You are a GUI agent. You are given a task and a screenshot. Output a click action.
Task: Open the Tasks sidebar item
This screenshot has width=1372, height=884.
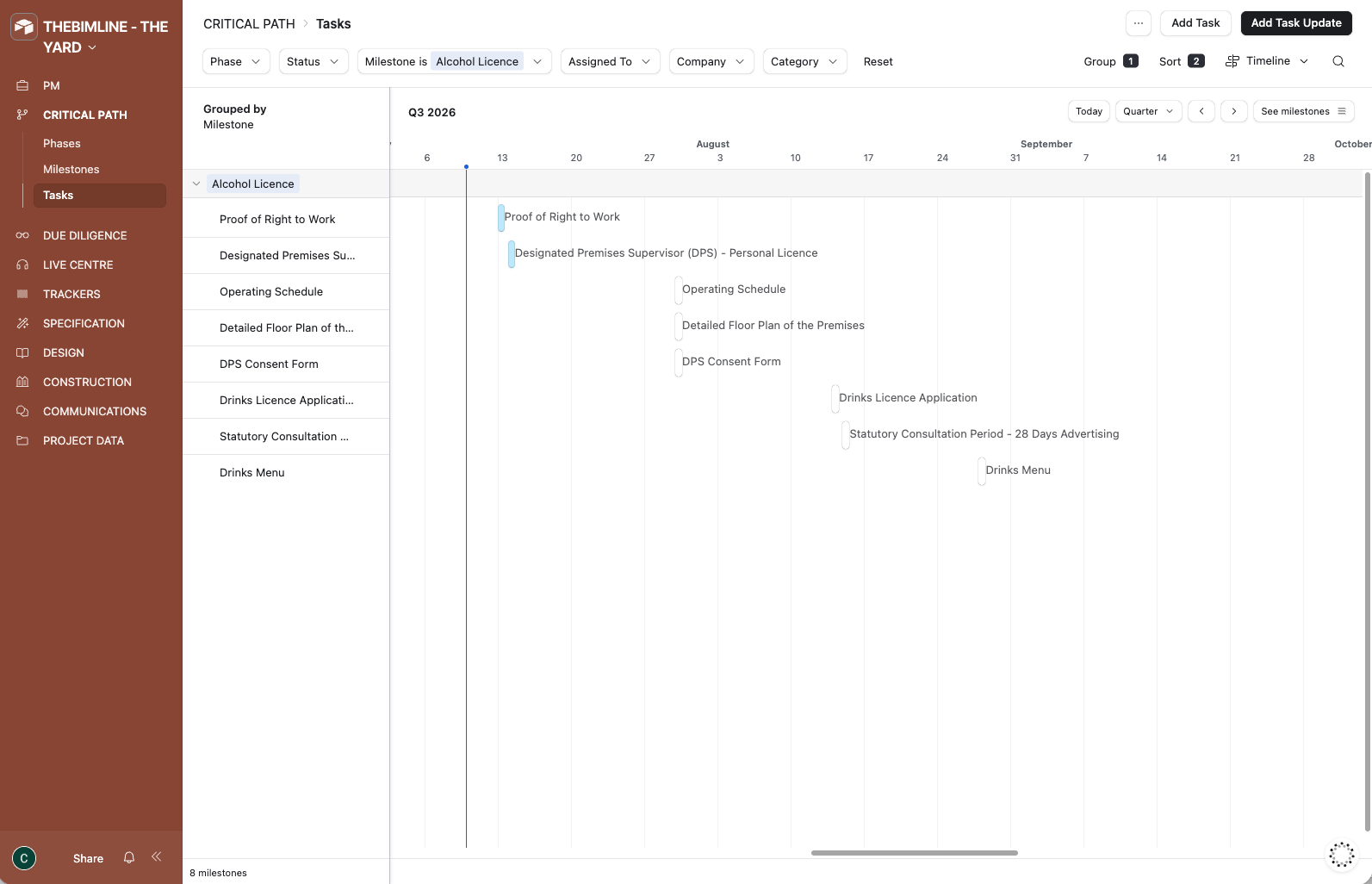99,196
